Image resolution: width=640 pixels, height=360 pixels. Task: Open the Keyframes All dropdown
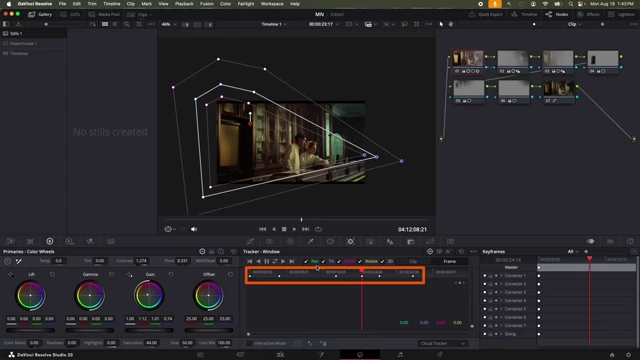pos(573,251)
